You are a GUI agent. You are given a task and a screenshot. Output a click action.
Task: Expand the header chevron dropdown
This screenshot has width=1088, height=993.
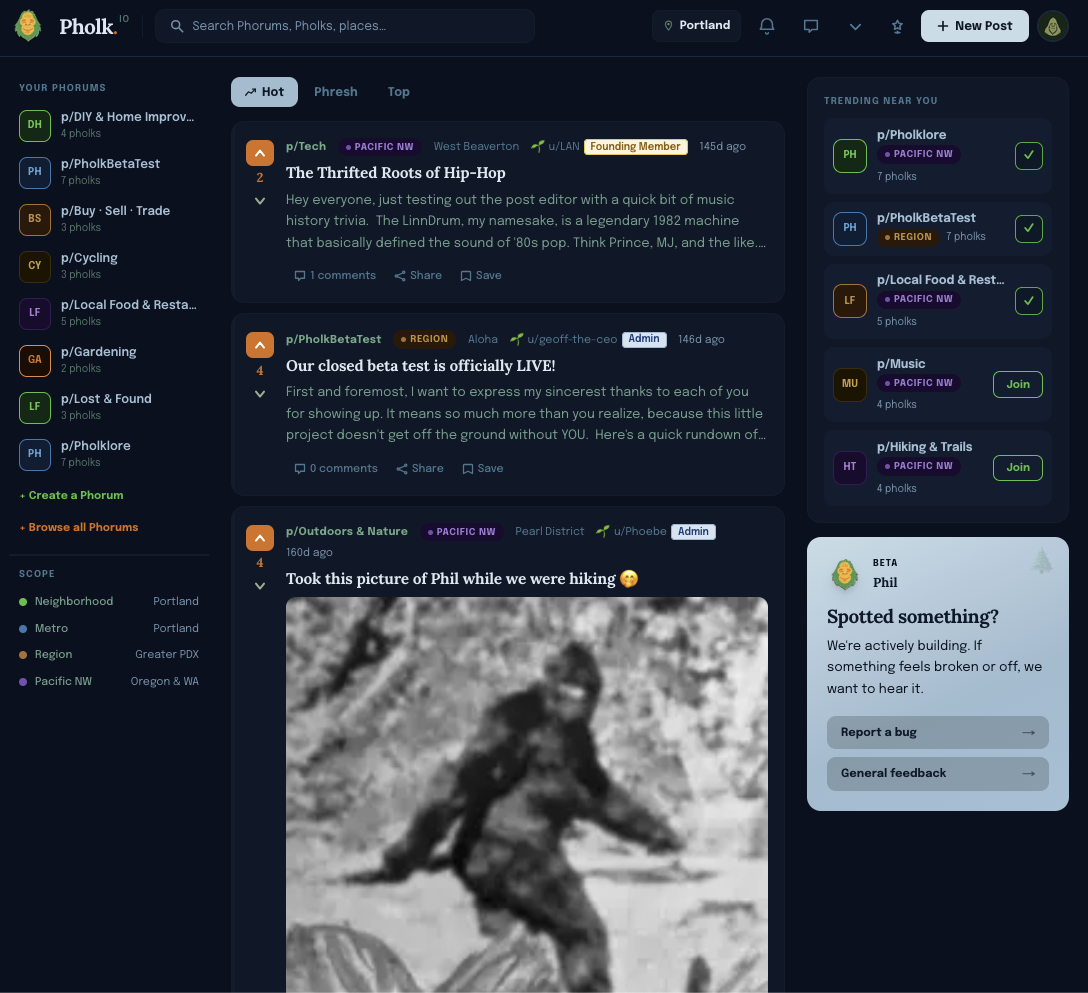pos(855,26)
